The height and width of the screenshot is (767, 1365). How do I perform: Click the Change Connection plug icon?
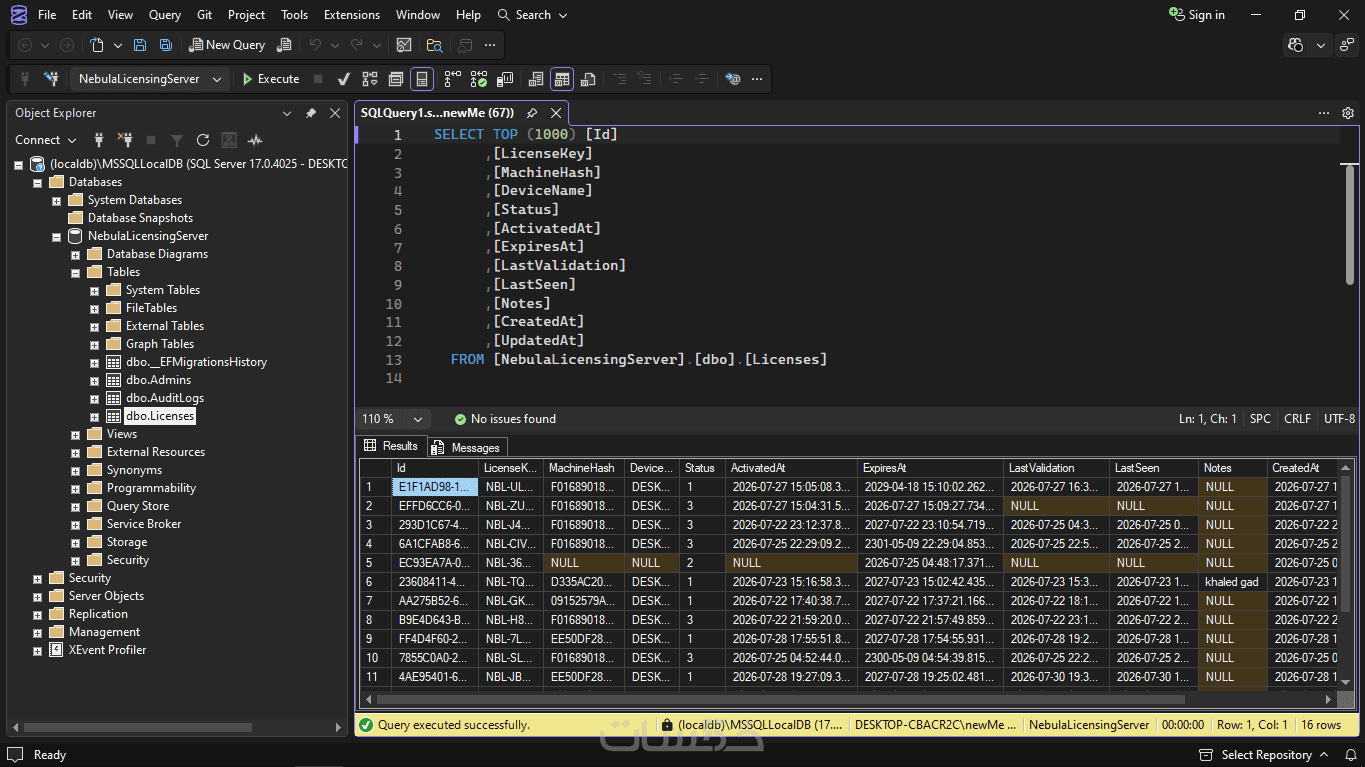pos(51,79)
